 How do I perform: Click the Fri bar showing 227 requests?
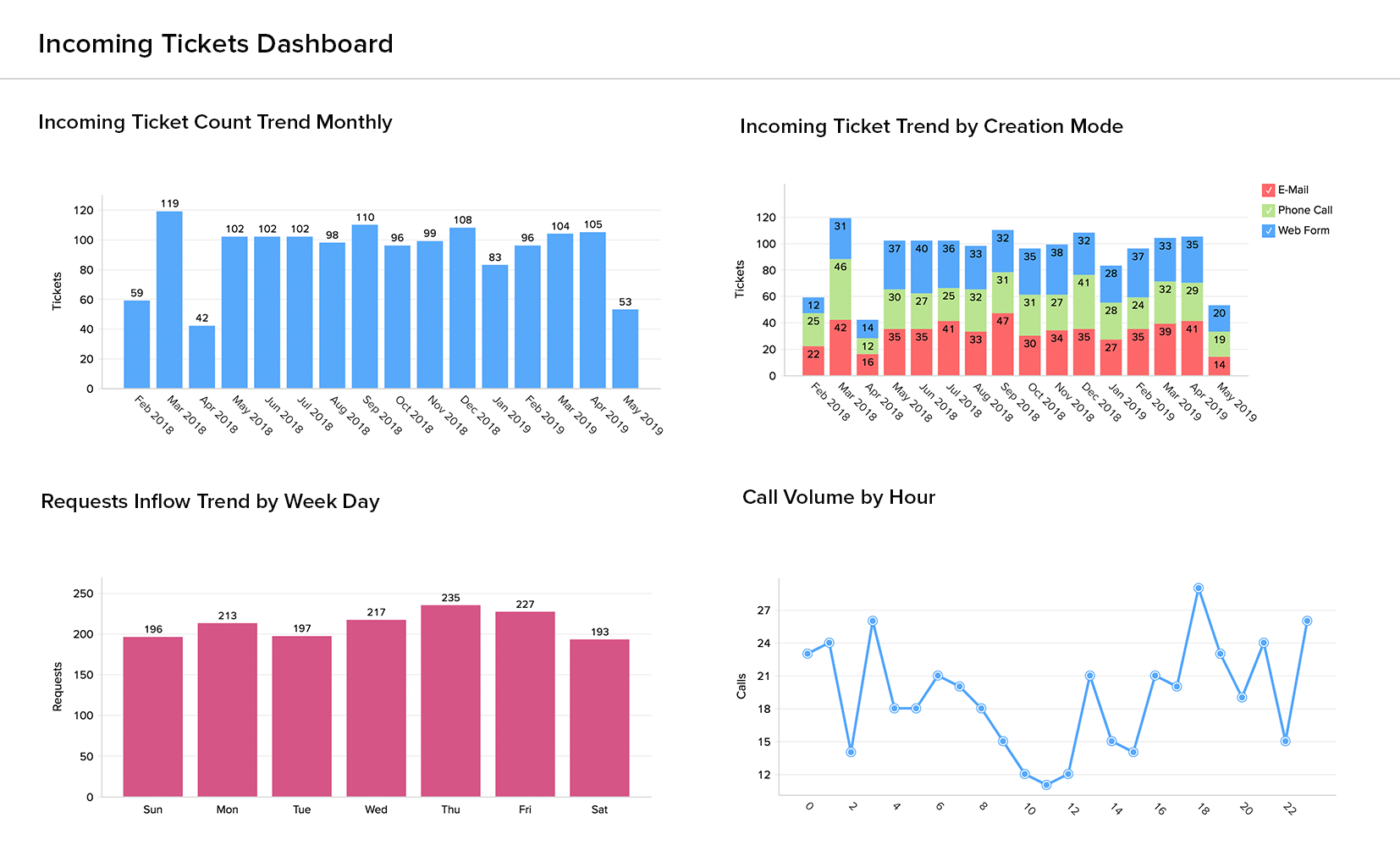pyautogui.click(x=525, y=705)
